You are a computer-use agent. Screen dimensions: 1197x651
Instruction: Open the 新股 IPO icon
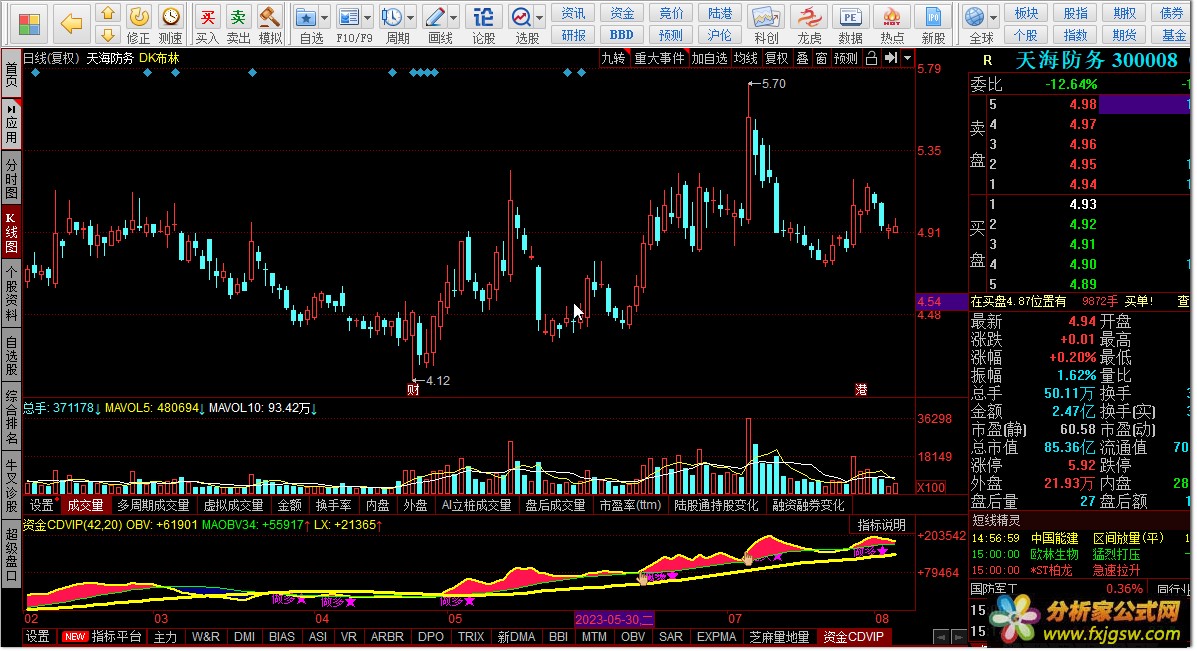pyautogui.click(x=933, y=24)
